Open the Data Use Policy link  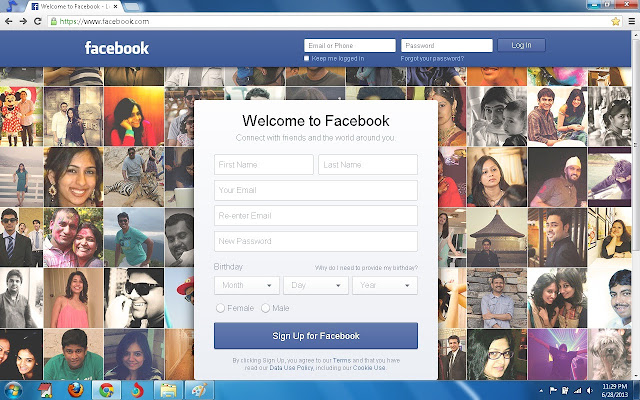pyautogui.click(x=291, y=368)
